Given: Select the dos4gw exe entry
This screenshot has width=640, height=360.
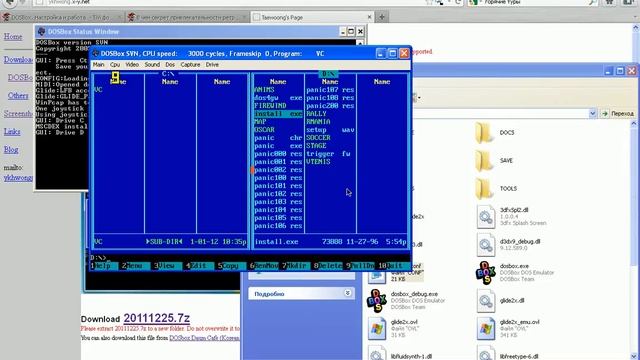Looking at the screenshot, I should [278, 98].
